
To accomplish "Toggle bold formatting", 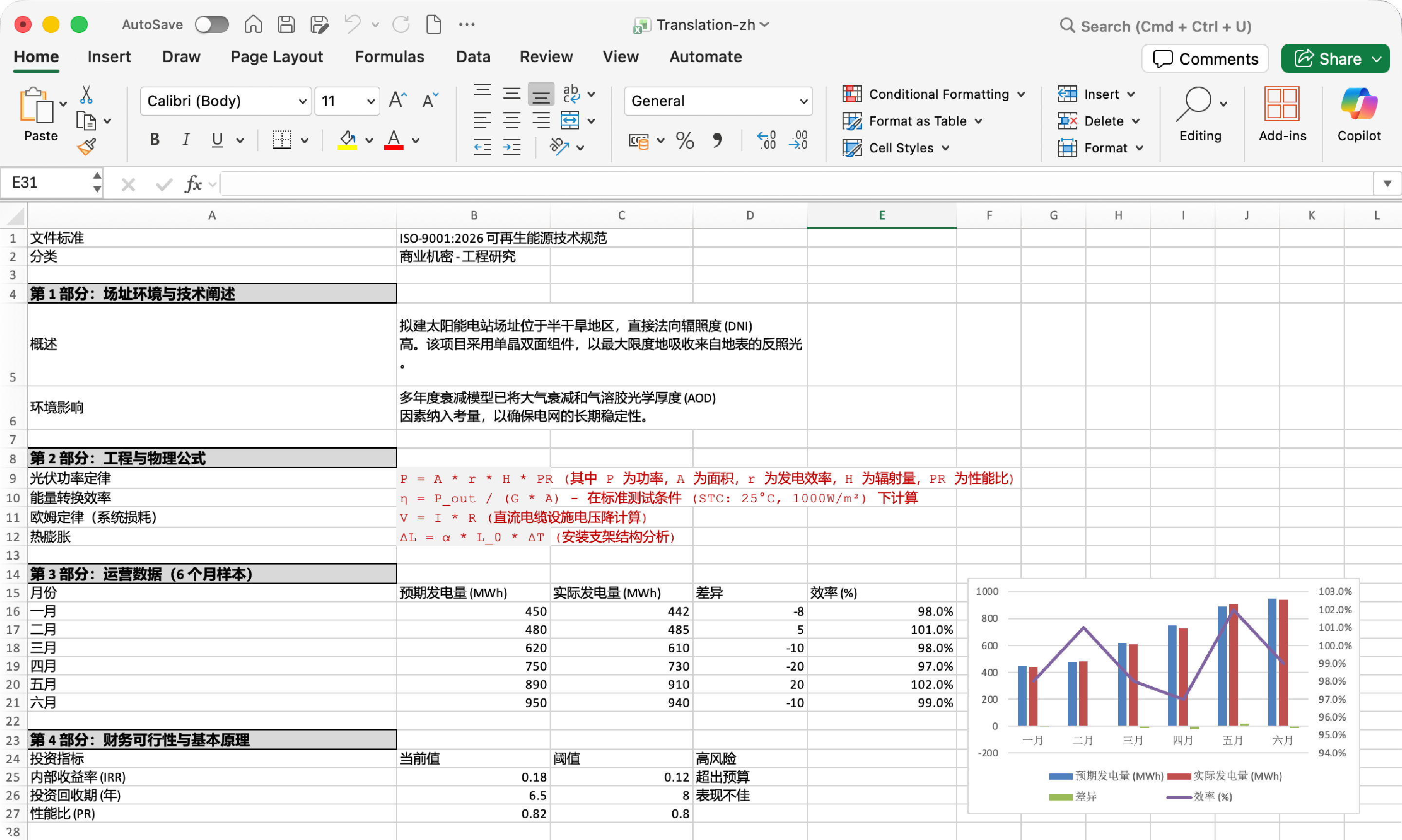I will pos(153,139).
